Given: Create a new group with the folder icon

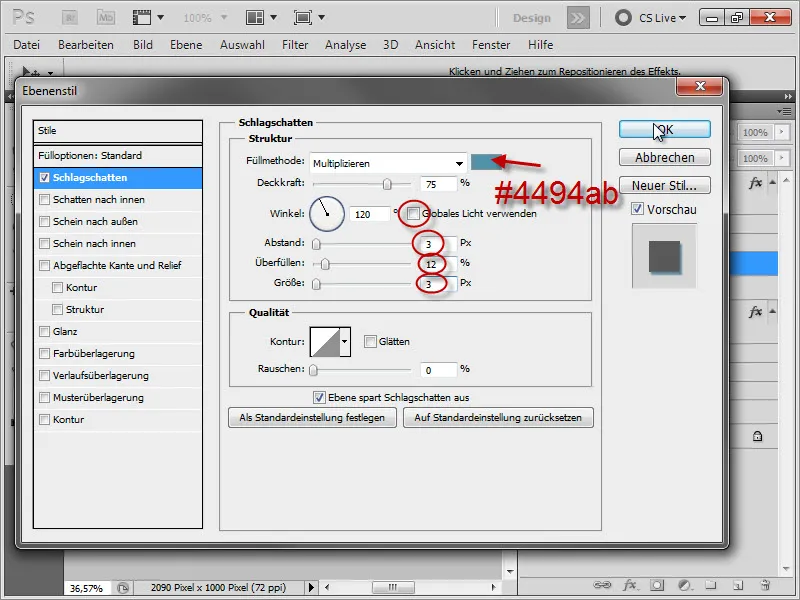Looking at the screenshot, I should click(x=711, y=585).
